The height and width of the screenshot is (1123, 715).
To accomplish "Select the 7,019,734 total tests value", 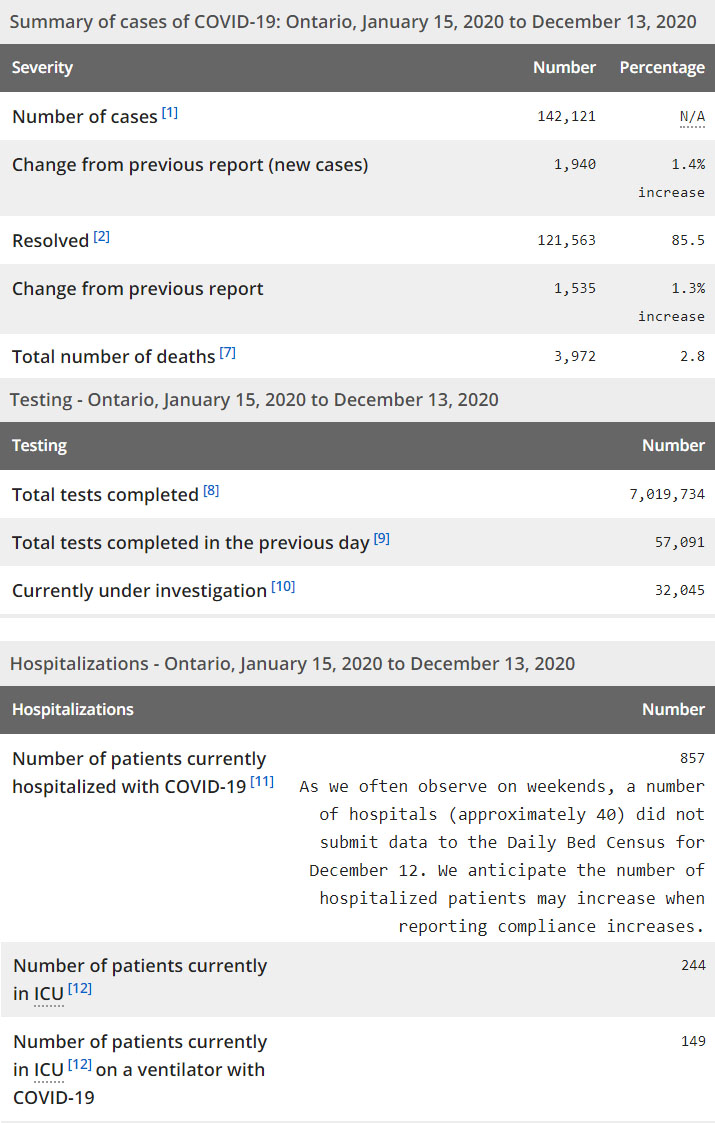I will coord(663,494).
